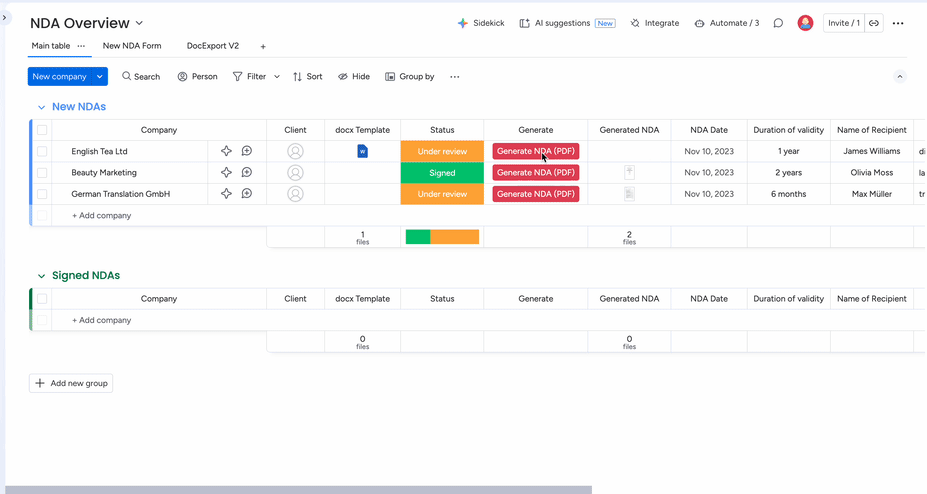This screenshot has height=494, width=927.
Task: Click AI sparkle icon for German Translation GmbH
Action: [x=226, y=194]
